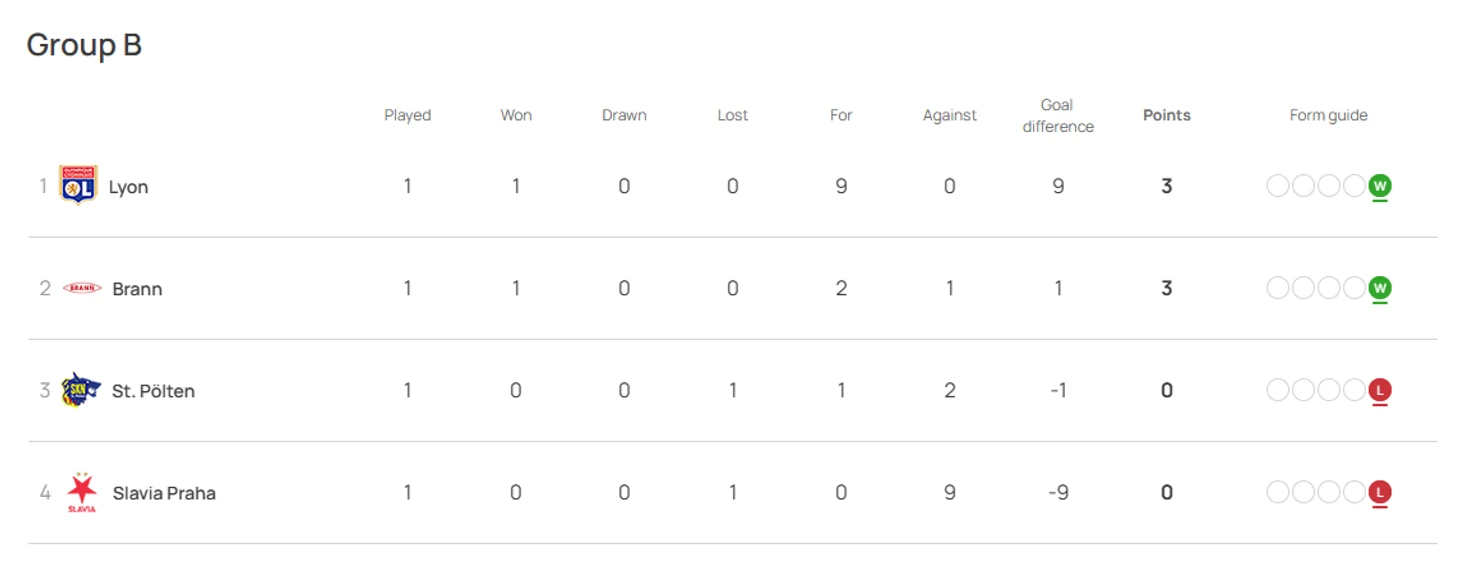The height and width of the screenshot is (565, 1460).
Task: Click Brann's green W form badge
Action: (x=1380, y=288)
